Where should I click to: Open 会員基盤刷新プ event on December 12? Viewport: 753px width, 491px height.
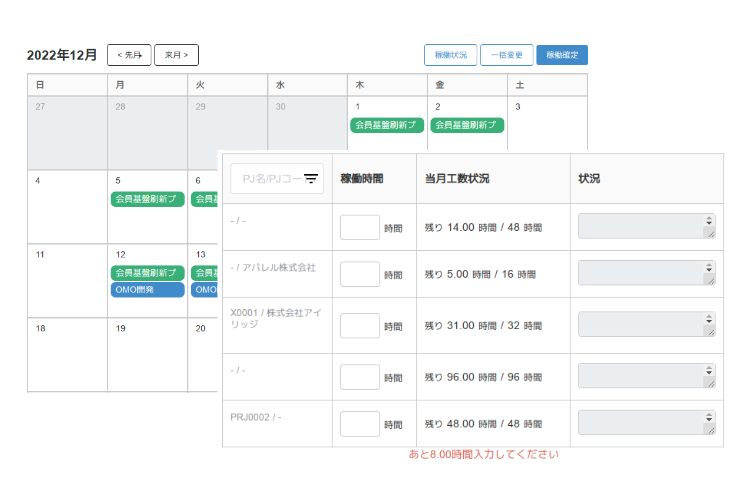147,273
